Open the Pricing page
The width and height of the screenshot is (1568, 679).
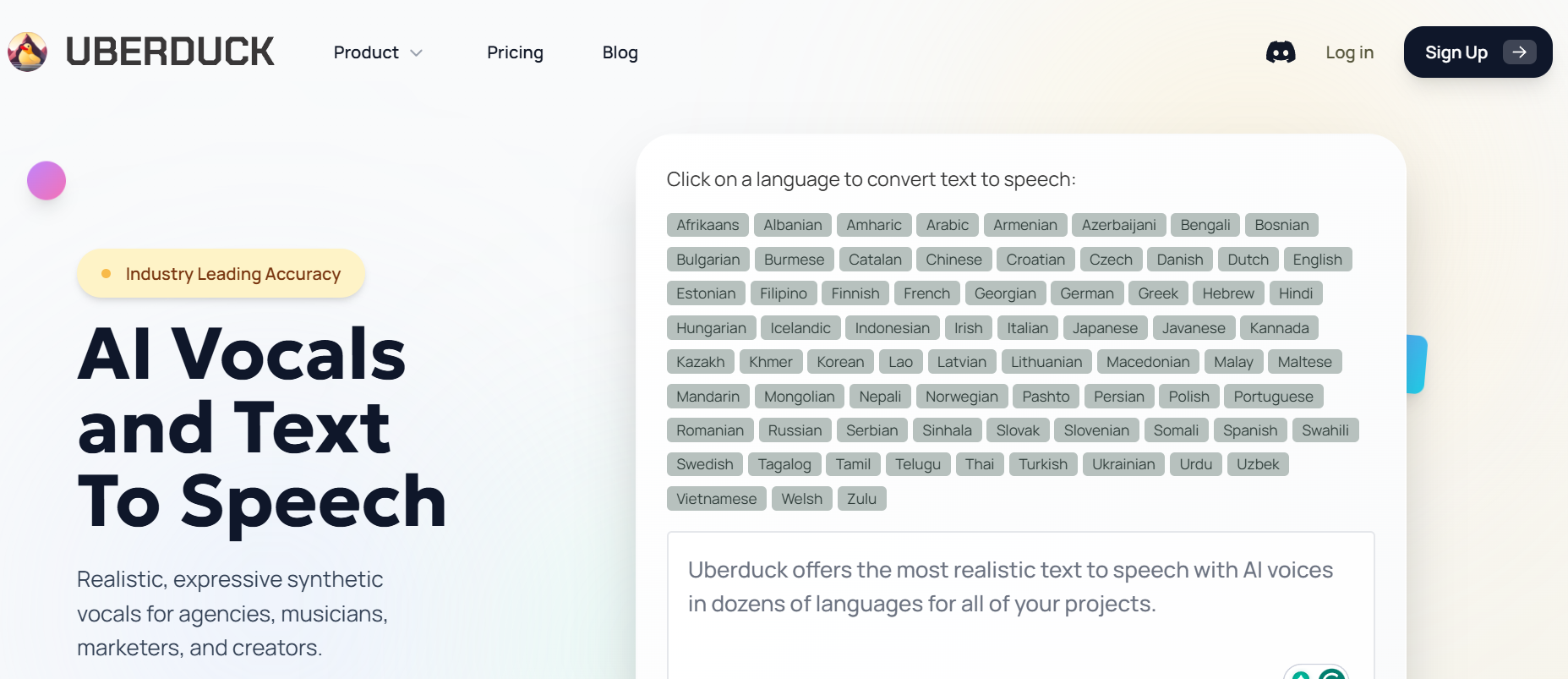coord(515,52)
